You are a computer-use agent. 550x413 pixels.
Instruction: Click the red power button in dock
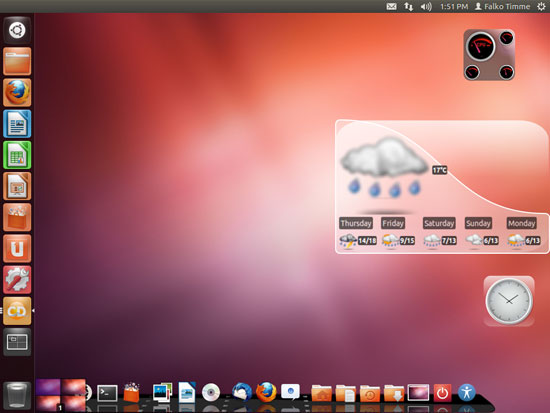[x=442, y=393]
